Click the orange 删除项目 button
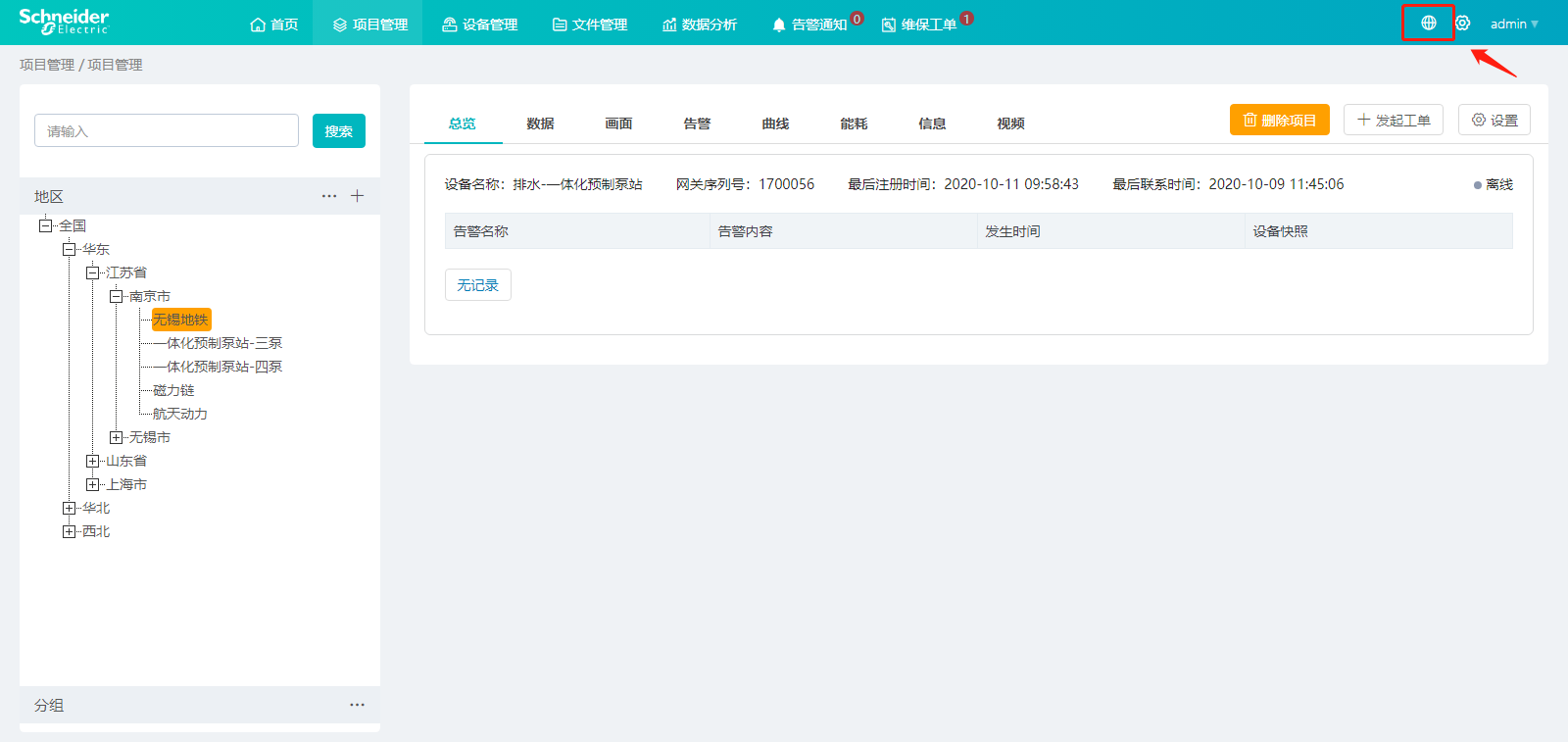Image resolution: width=1568 pixels, height=742 pixels. click(1280, 120)
